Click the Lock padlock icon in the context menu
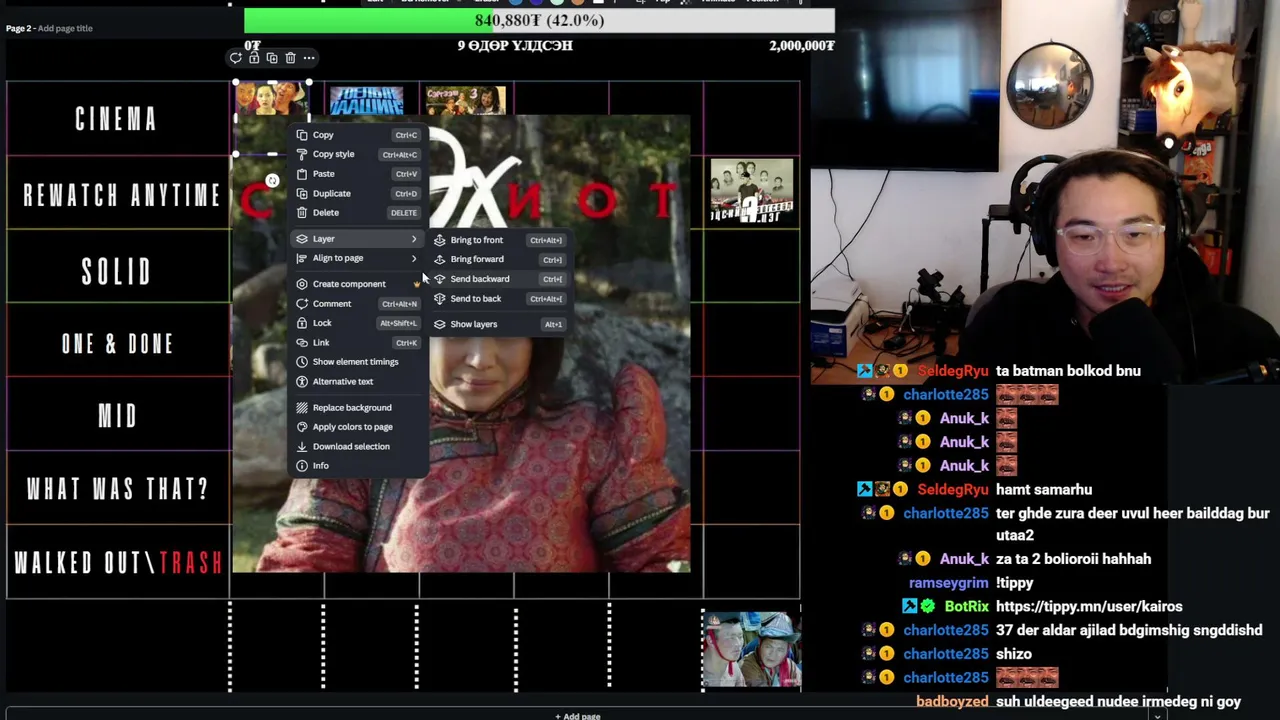This screenshot has width=1280, height=720. coord(302,323)
